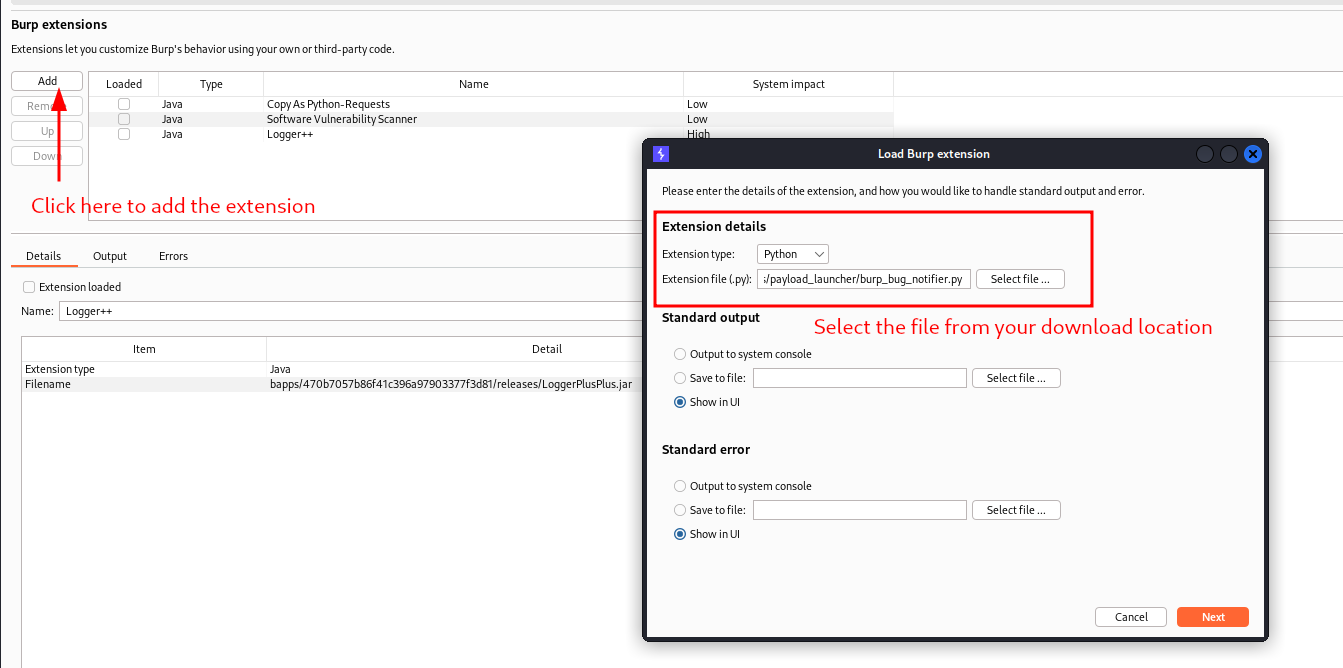Image resolution: width=1343 pixels, height=668 pixels.
Task: Click the Next button
Action: point(1213,617)
